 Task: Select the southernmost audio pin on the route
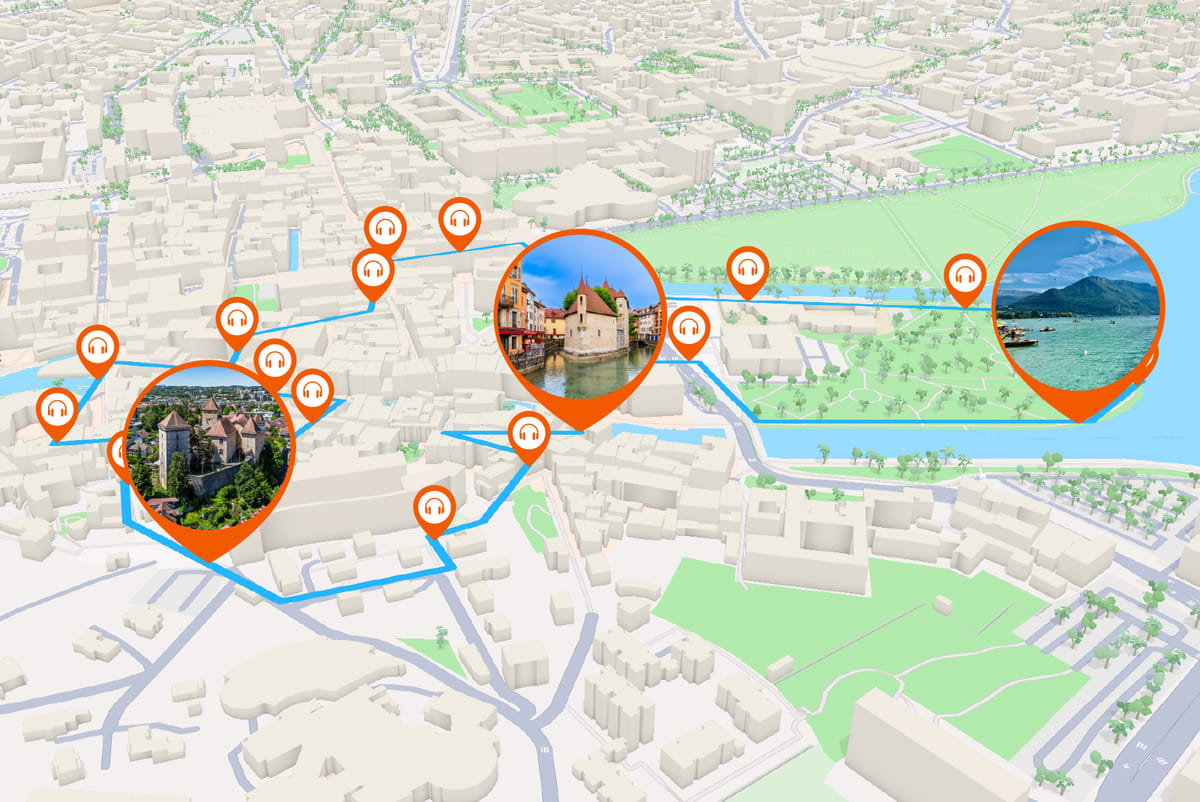[434, 507]
